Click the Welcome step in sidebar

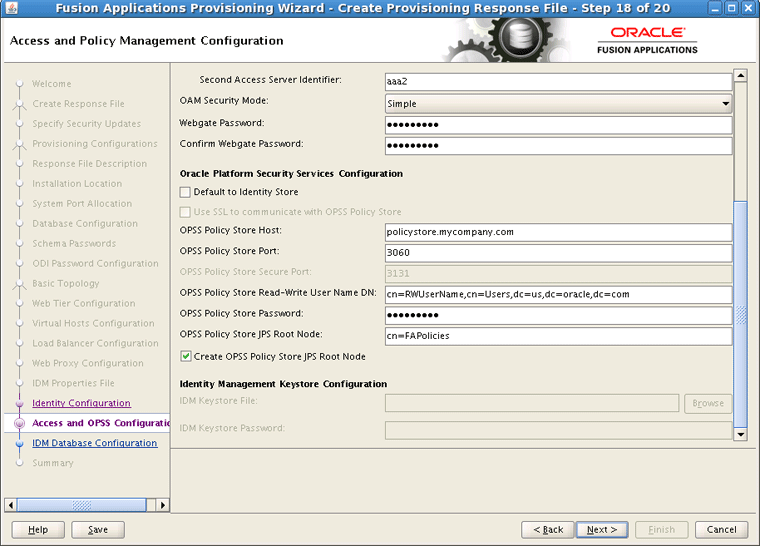(x=51, y=84)
